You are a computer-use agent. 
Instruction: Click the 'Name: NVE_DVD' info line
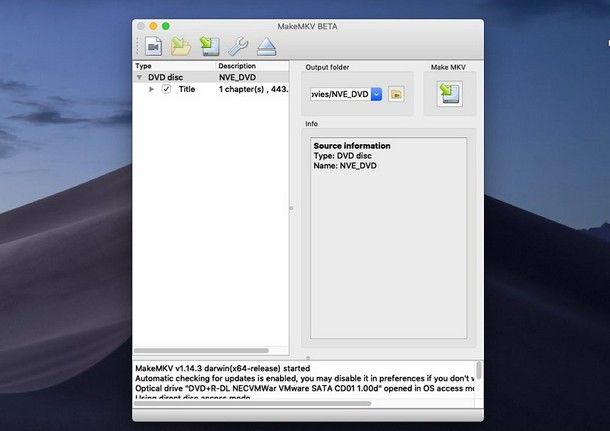pos(345,166)
